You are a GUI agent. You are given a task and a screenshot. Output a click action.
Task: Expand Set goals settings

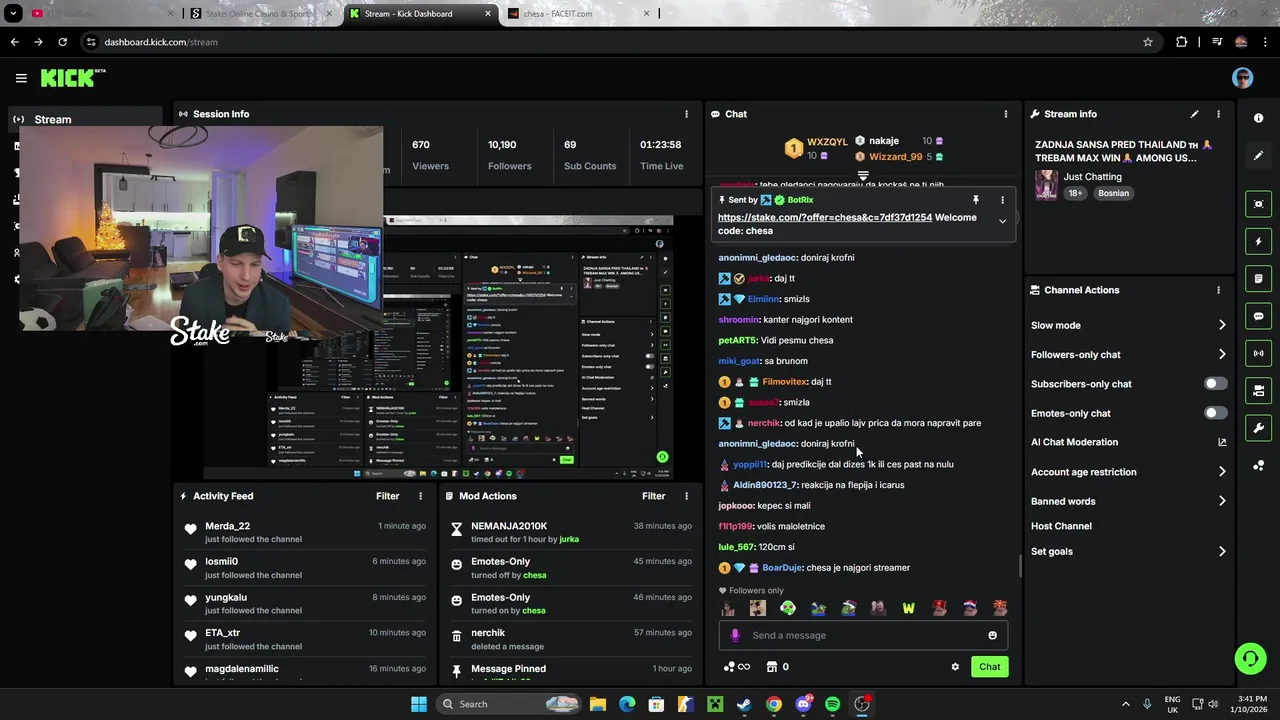pyautogui.click(x=1222, y=551)
